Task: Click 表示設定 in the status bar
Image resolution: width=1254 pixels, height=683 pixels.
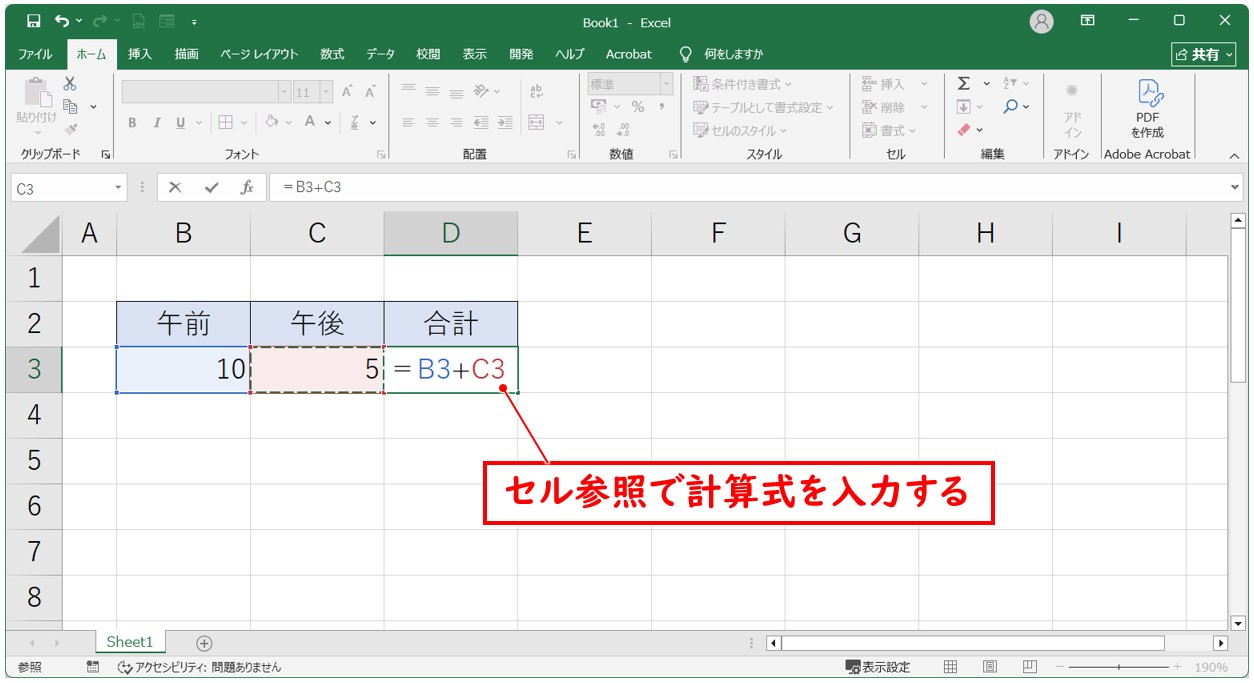Action: pos(879,667)
